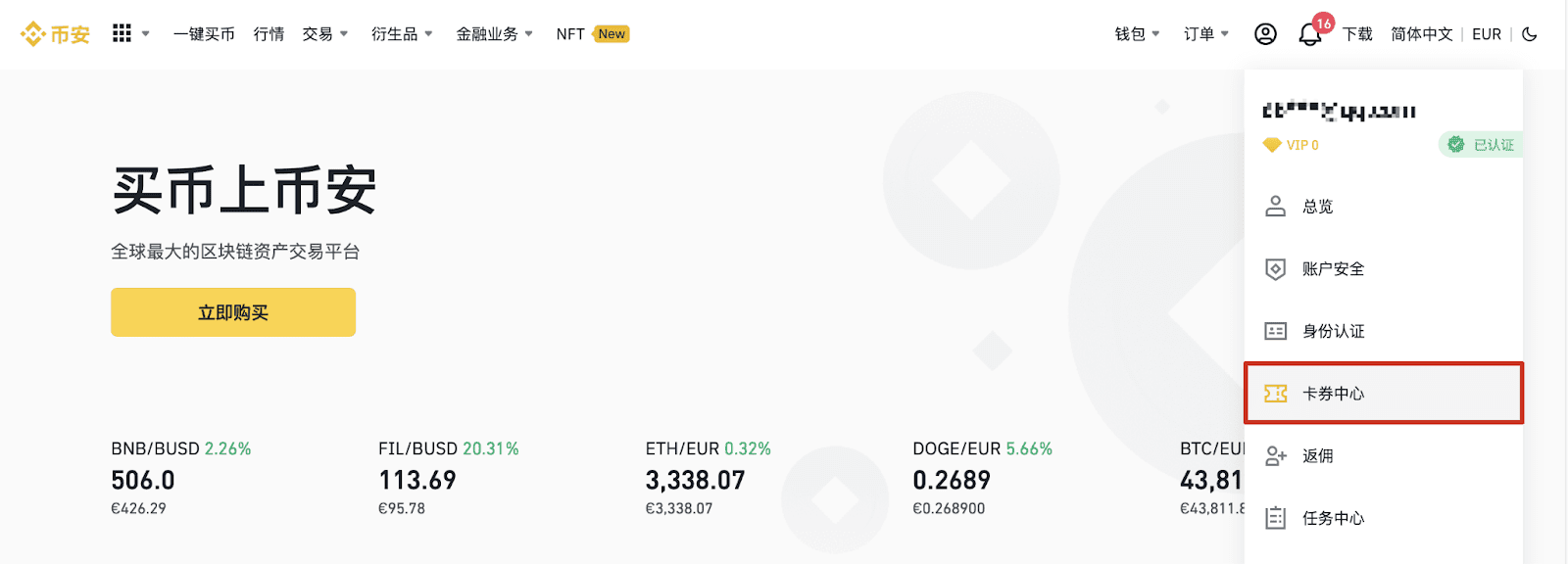Click the 已认证 verified badge
The width and height of the screenshot is (1568, 564).
(1481, 145)
